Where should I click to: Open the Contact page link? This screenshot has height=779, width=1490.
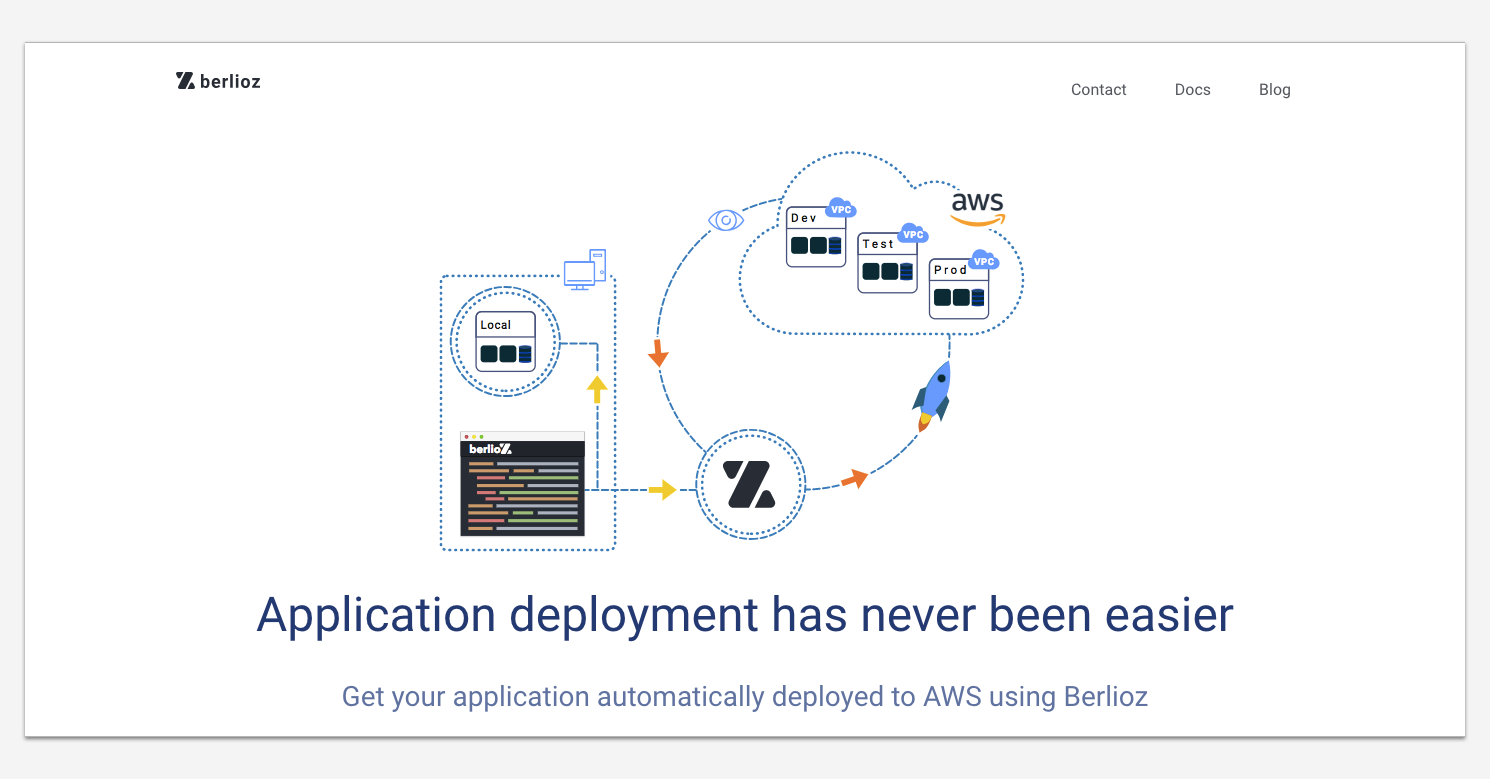(x=1098, y=89)
